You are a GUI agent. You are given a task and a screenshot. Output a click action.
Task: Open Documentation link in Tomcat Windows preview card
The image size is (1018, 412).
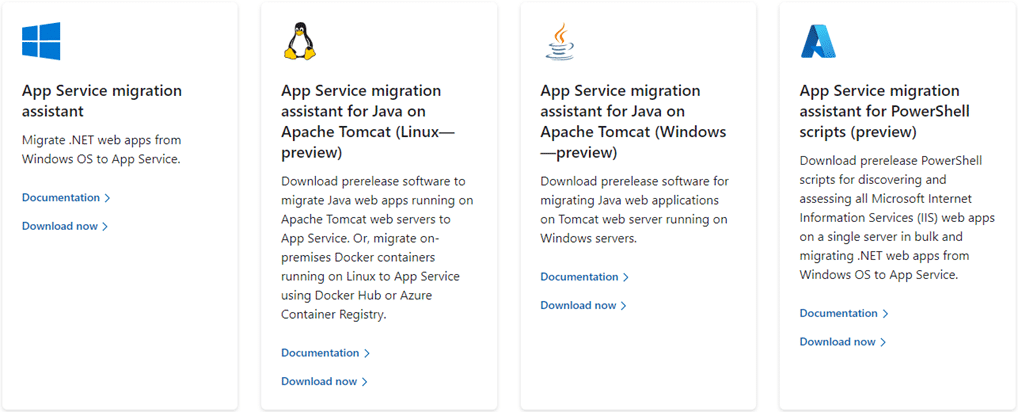coord(584,277)
